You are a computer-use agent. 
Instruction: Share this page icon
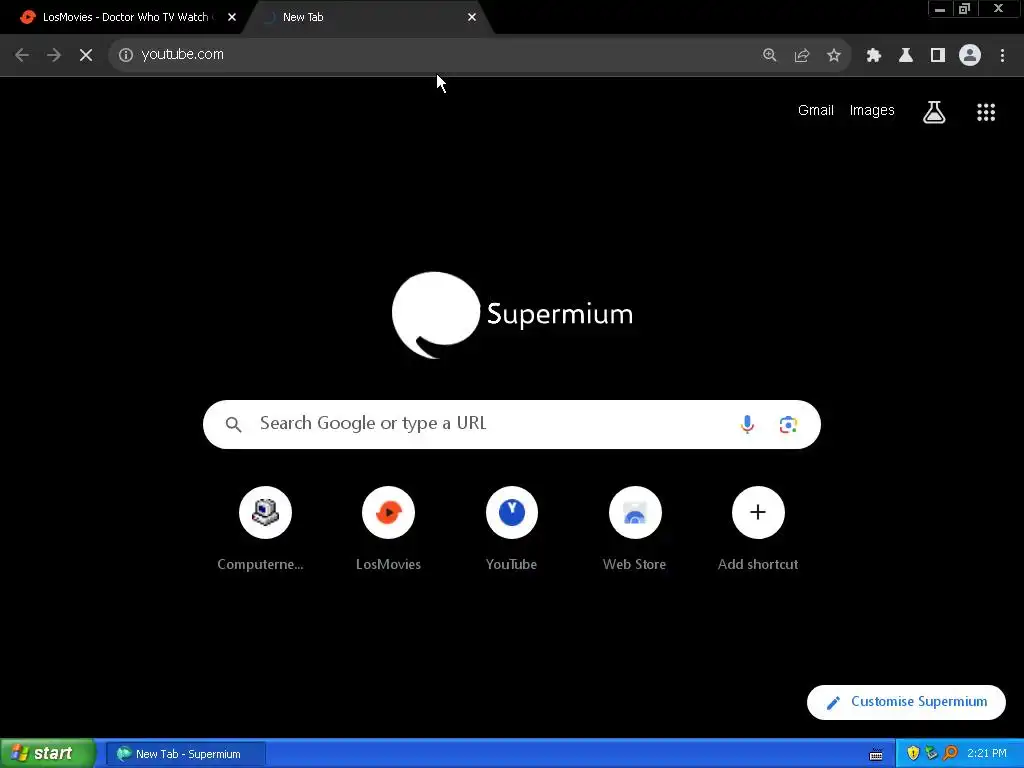[x=802, y=55]
